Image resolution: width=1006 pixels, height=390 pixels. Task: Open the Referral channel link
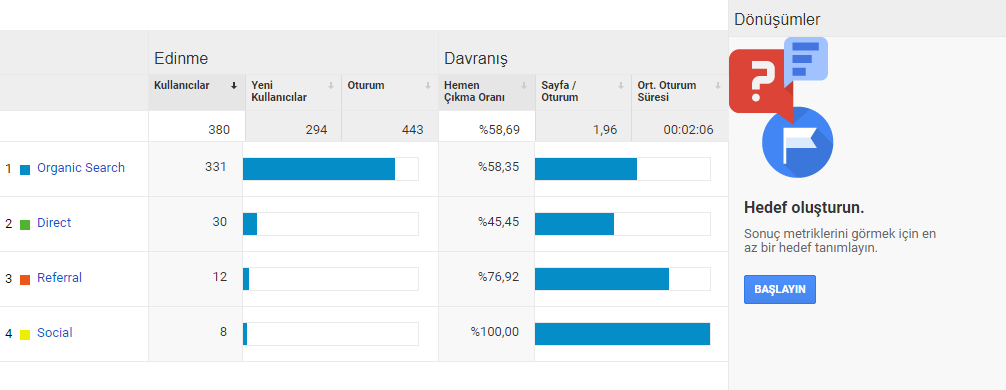(x=60, y=278)
